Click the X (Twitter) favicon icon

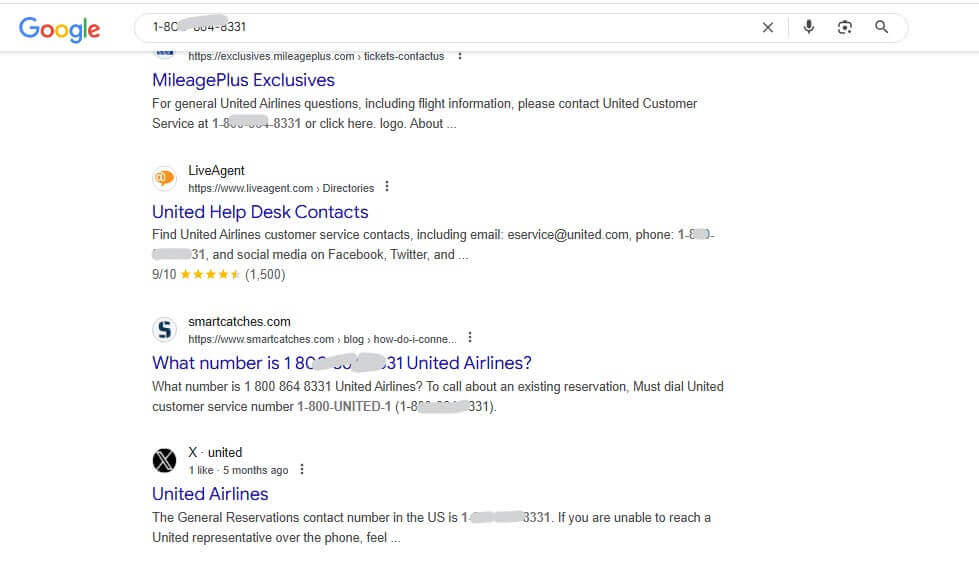(x=165, y=460)
